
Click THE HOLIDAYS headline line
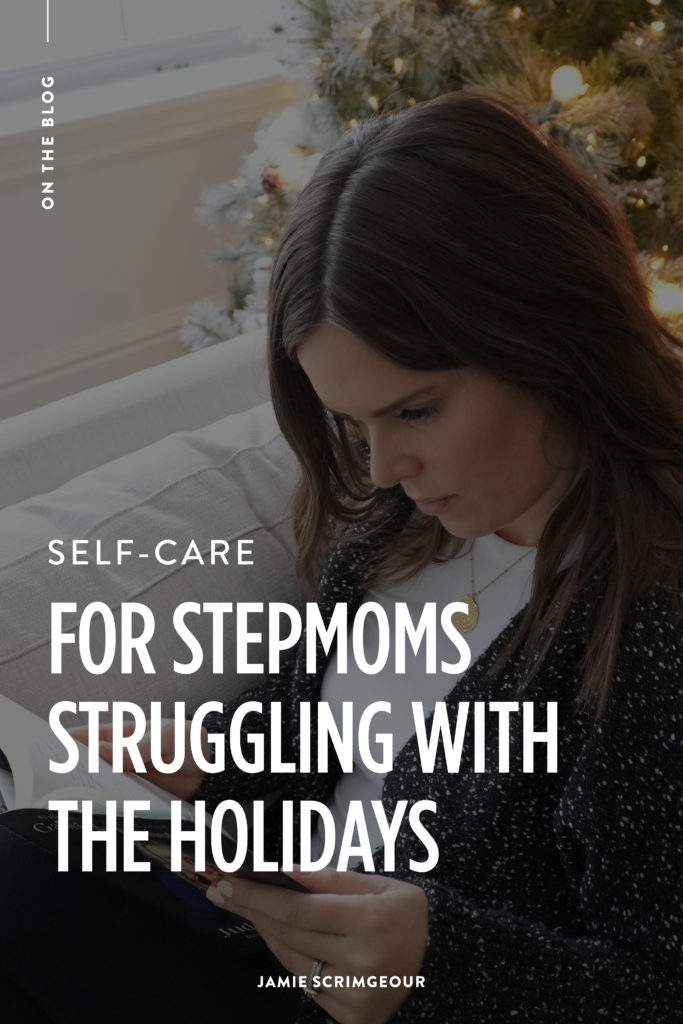click(245, 837)
